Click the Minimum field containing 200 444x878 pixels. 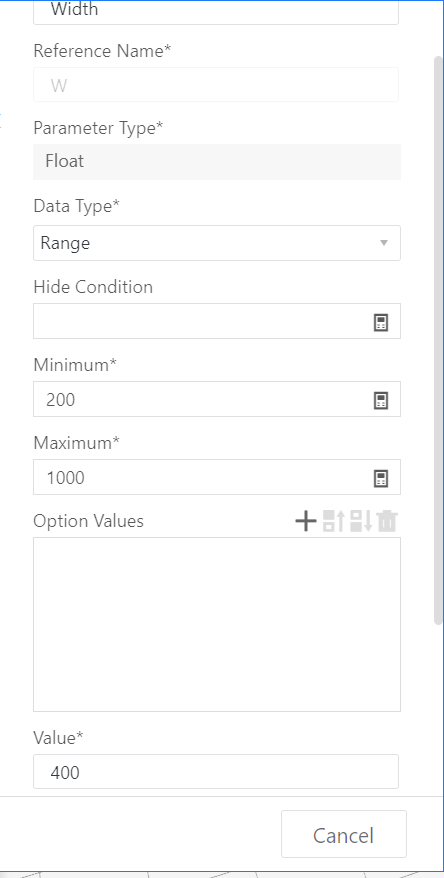click(x=202, y=399)
